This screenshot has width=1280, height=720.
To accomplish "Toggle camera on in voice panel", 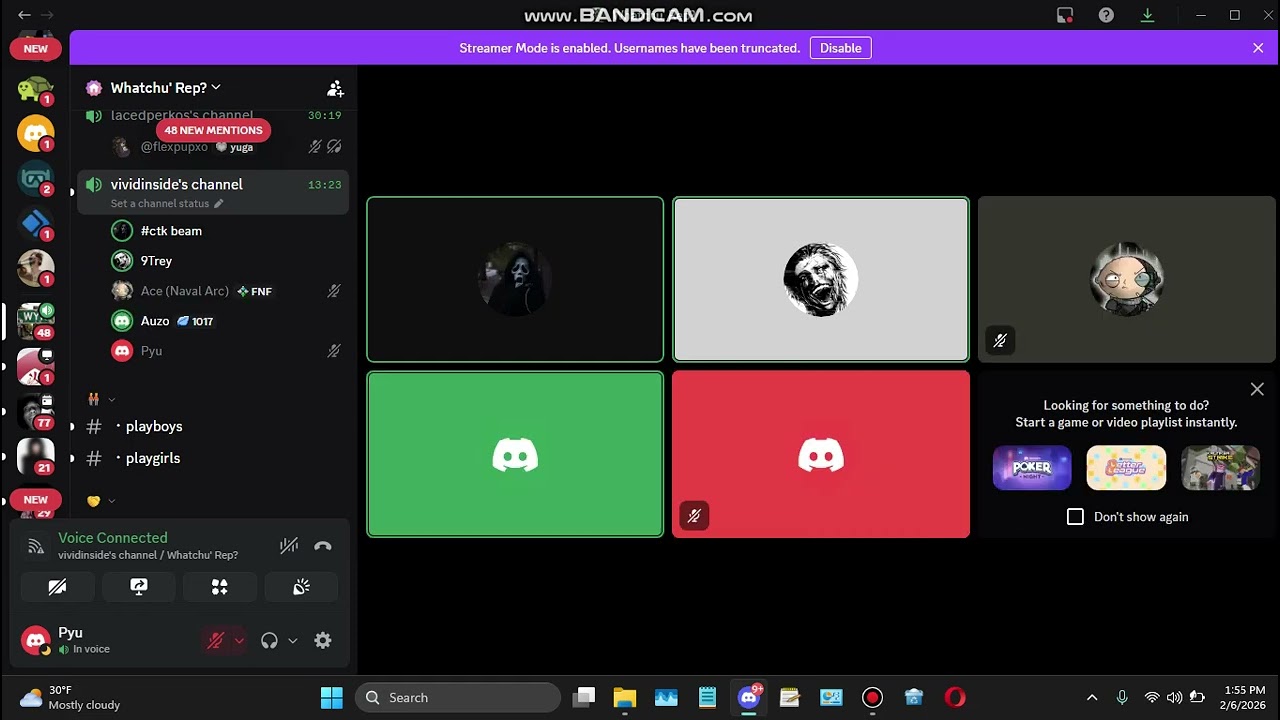I will tap(58, 587).
